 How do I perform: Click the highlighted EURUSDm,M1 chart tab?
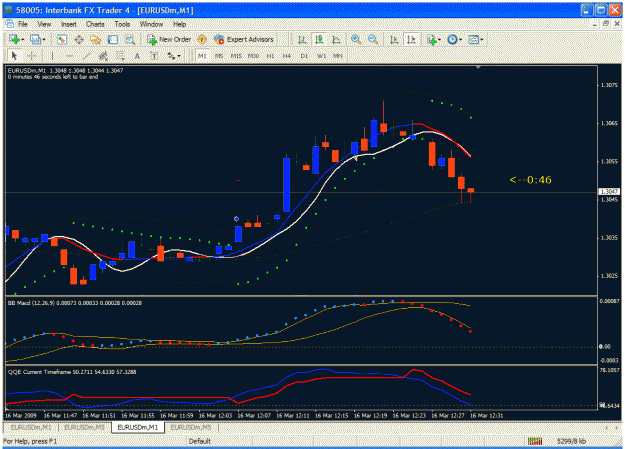point(138,427)
